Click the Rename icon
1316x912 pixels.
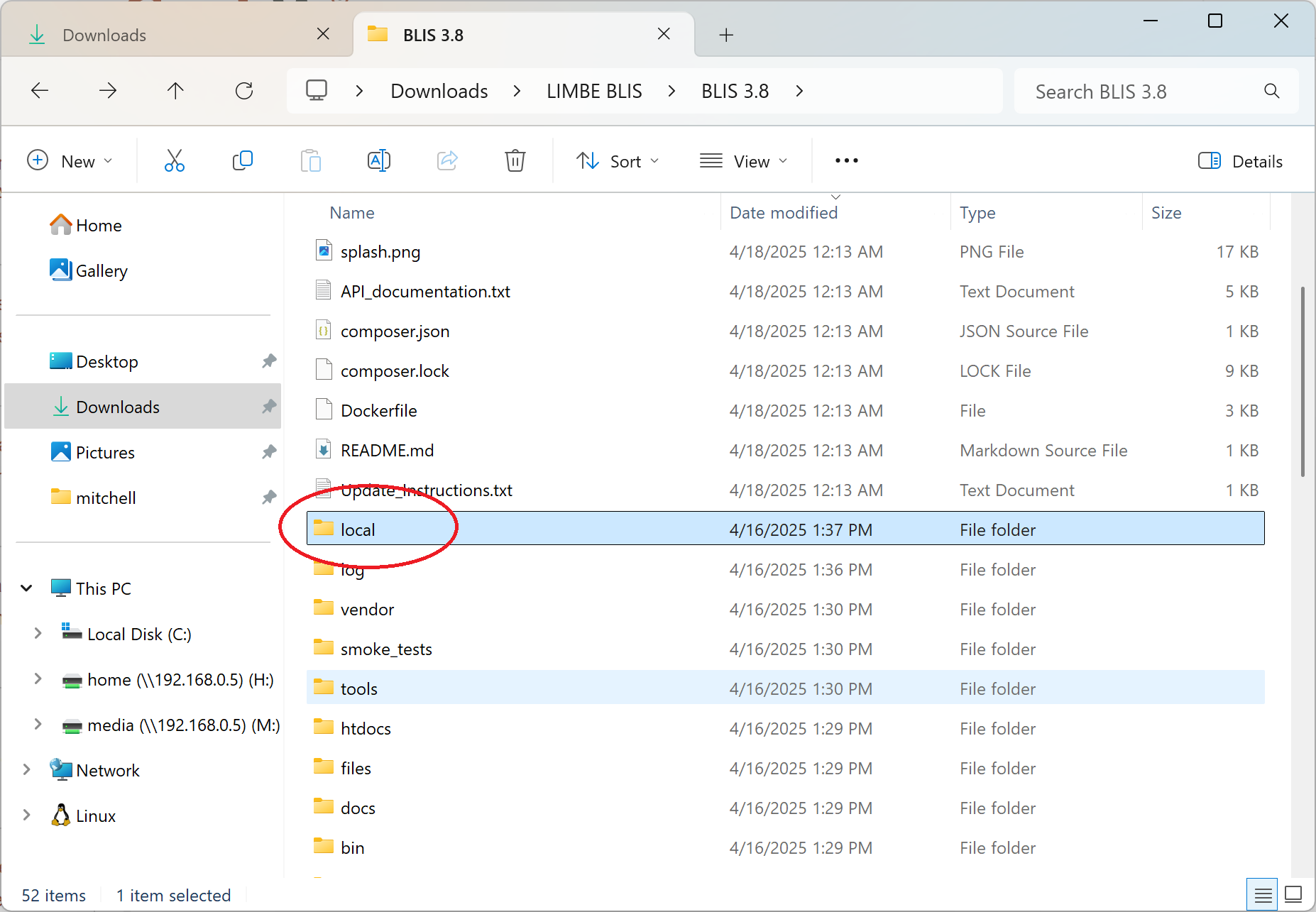click(x=379, y=161)
